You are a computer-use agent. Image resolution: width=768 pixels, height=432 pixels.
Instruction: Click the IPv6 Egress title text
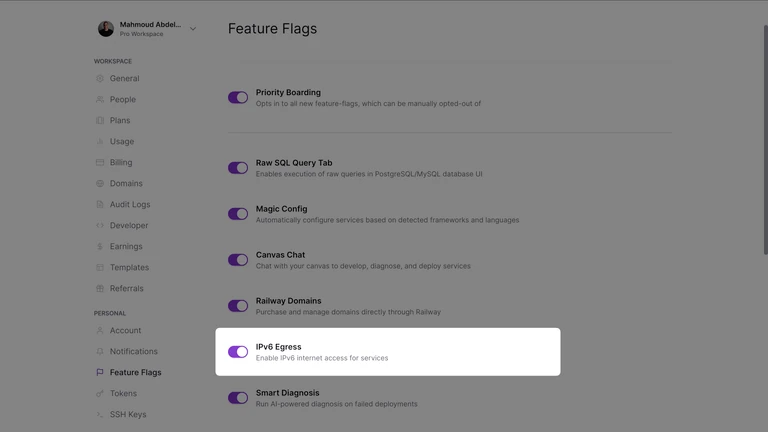tap(278, 347)
